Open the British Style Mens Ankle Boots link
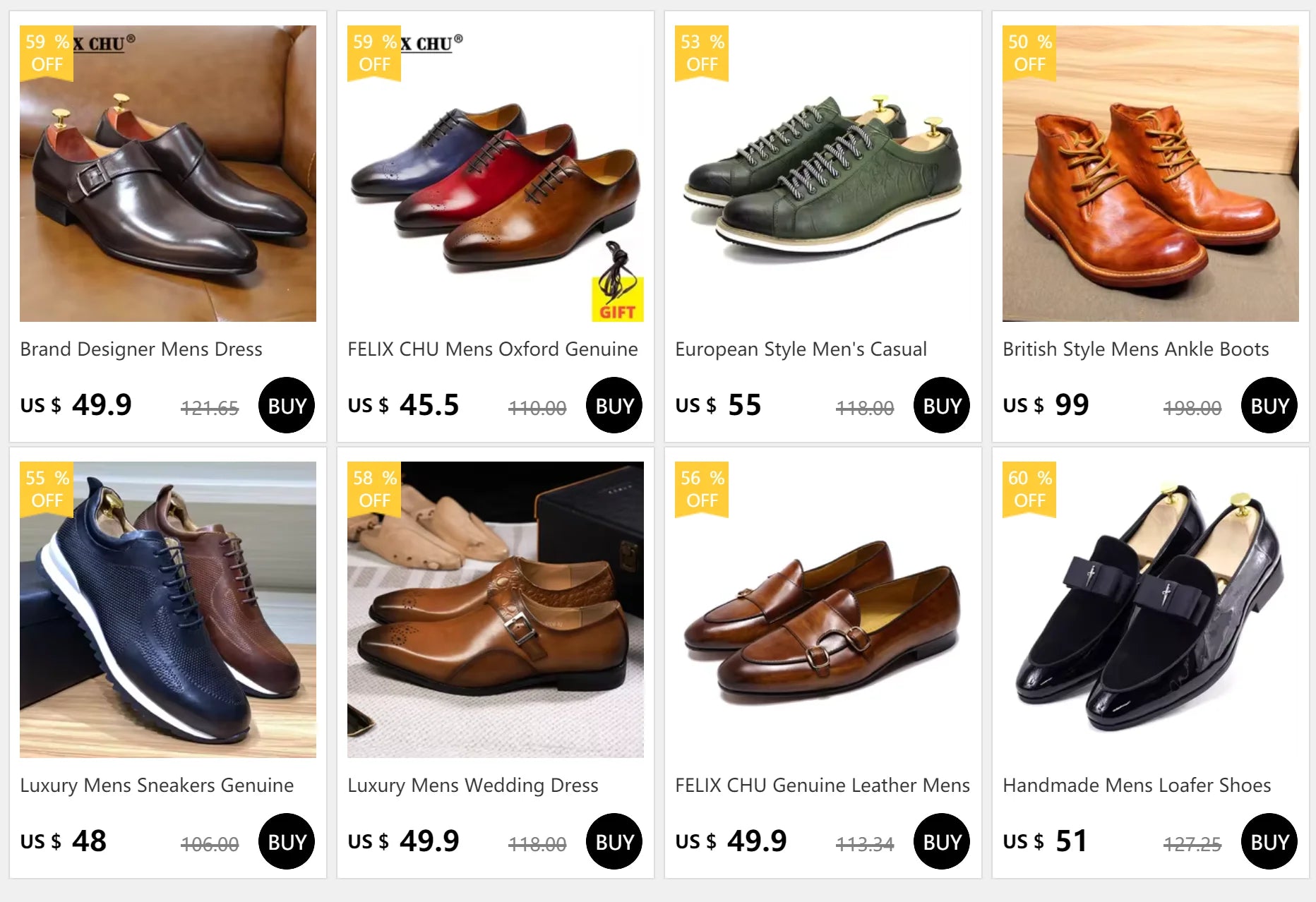The width and height of the screenshot is (1316, 902). click(1136, 349)
